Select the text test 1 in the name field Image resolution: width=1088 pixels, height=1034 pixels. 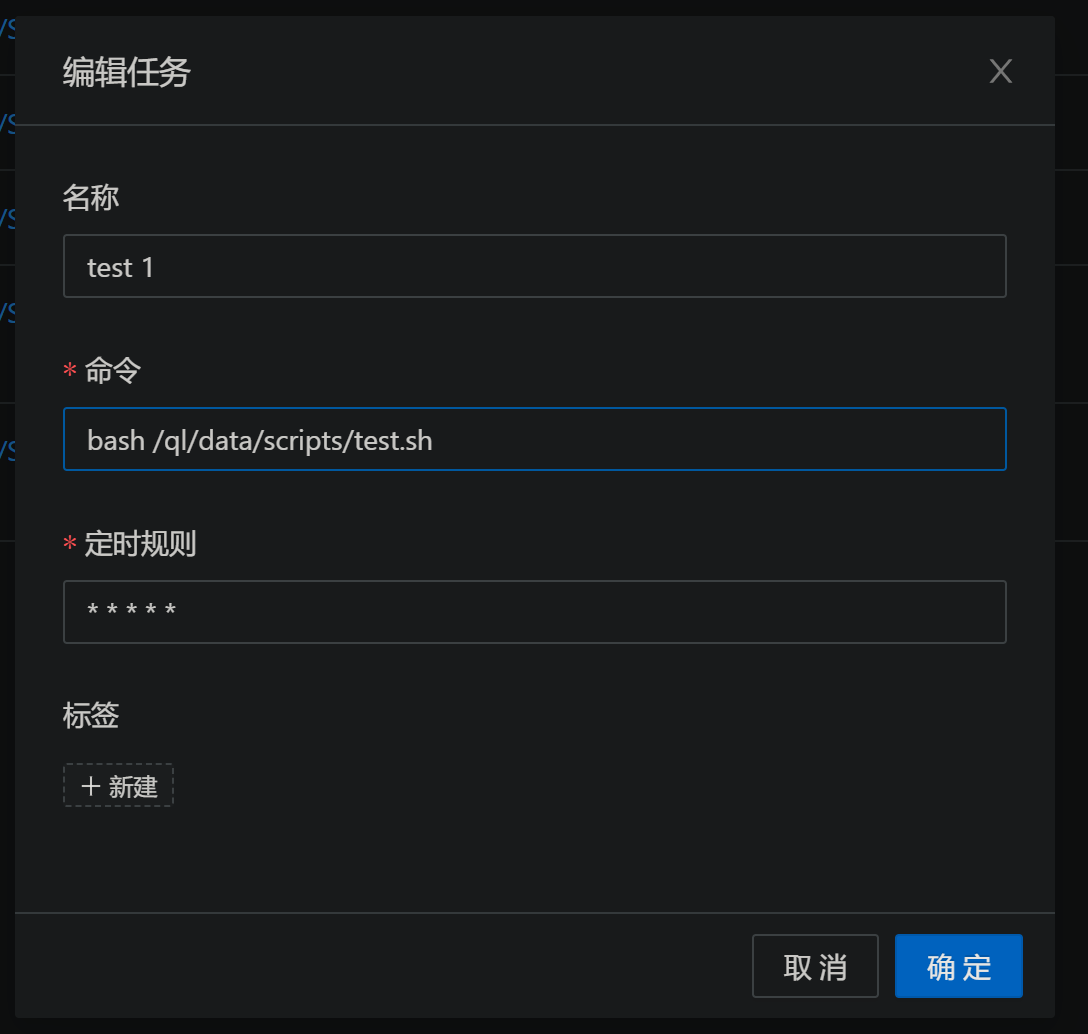pyautogui.click(x=121, y=266)
